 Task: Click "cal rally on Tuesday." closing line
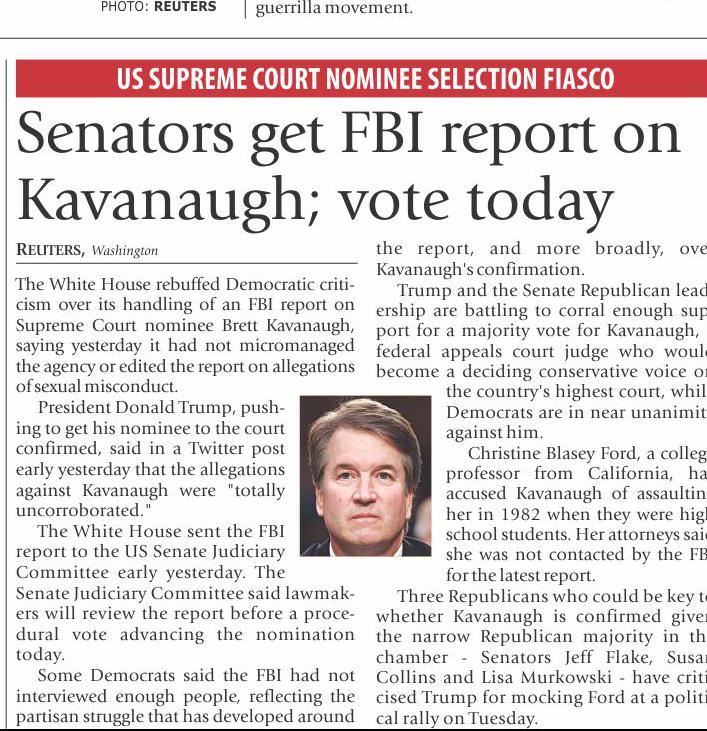(x=457, y=718)
